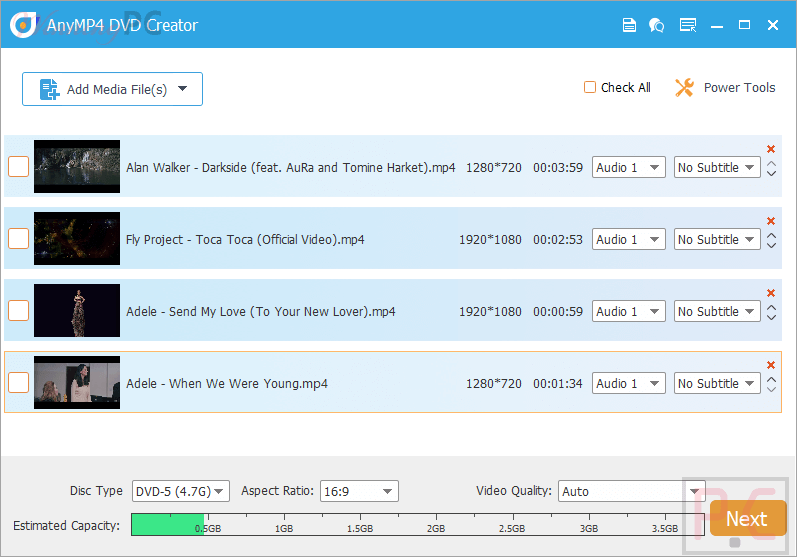Open the Video Quality Auto dropdown

click(631, 491)
